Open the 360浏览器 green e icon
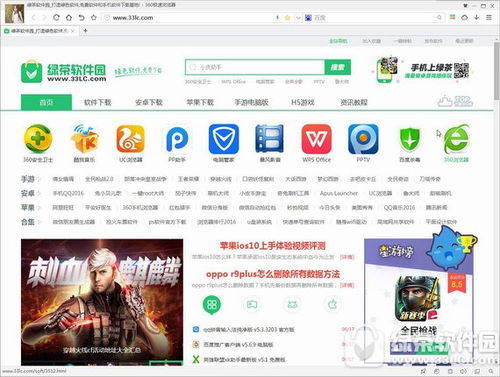Screen dimensions: 500x377 pos(456,139)
